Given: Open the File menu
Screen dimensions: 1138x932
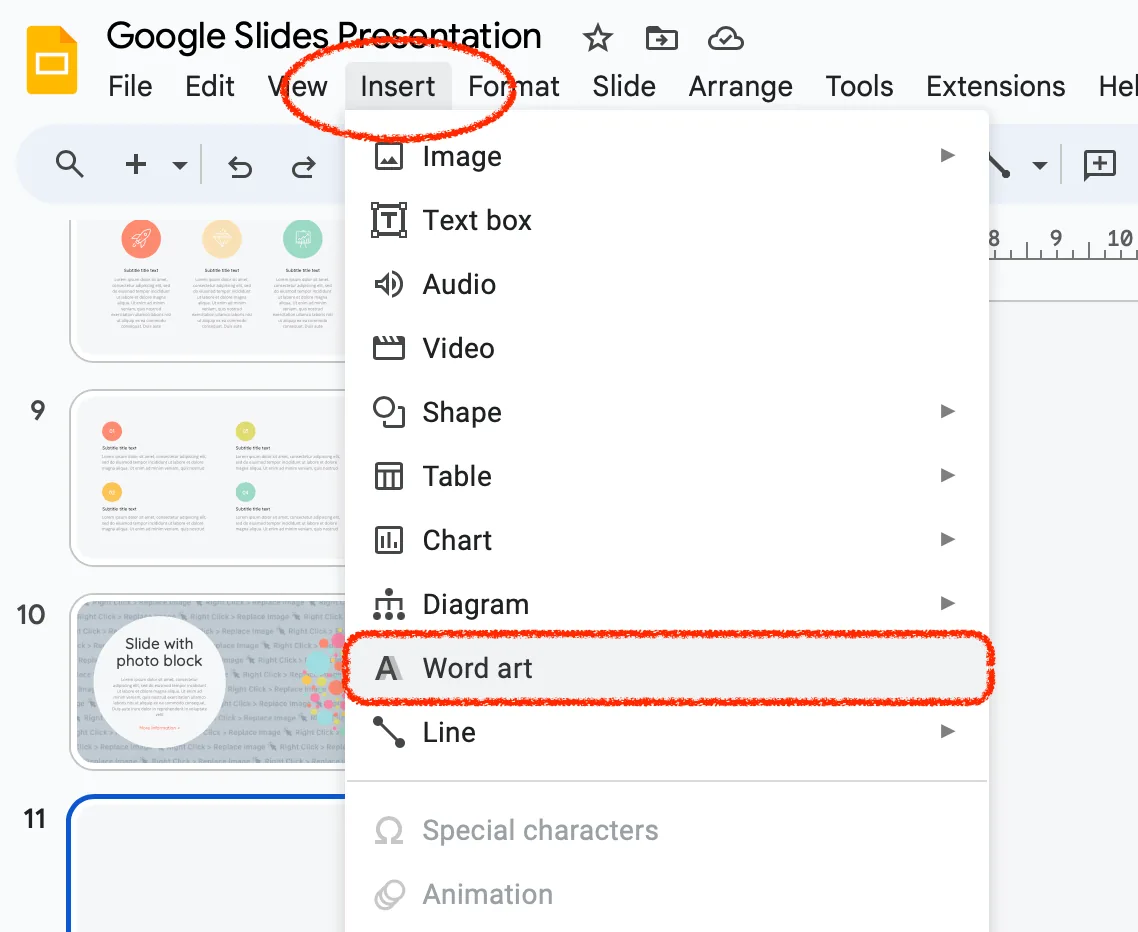Looking at the screenshot, I should (x=130, y=86).
